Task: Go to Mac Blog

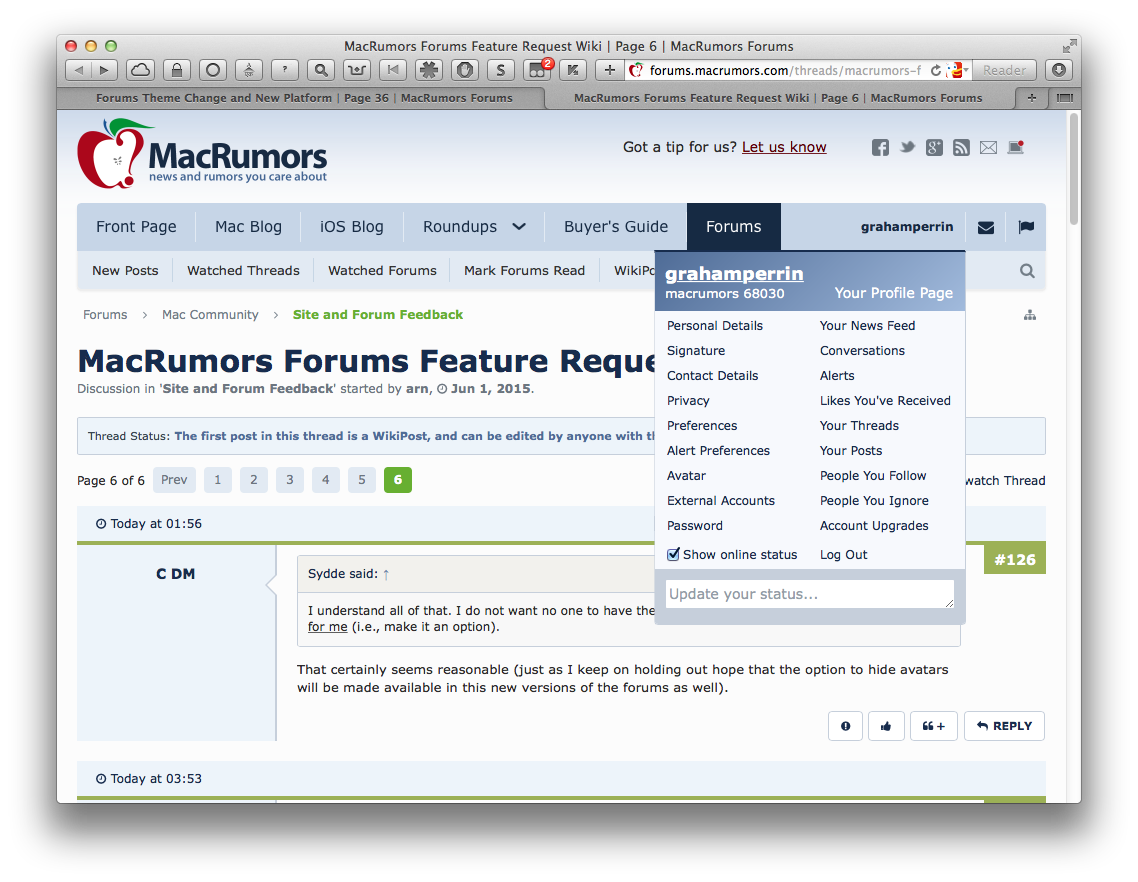Action: click(248, 227)
